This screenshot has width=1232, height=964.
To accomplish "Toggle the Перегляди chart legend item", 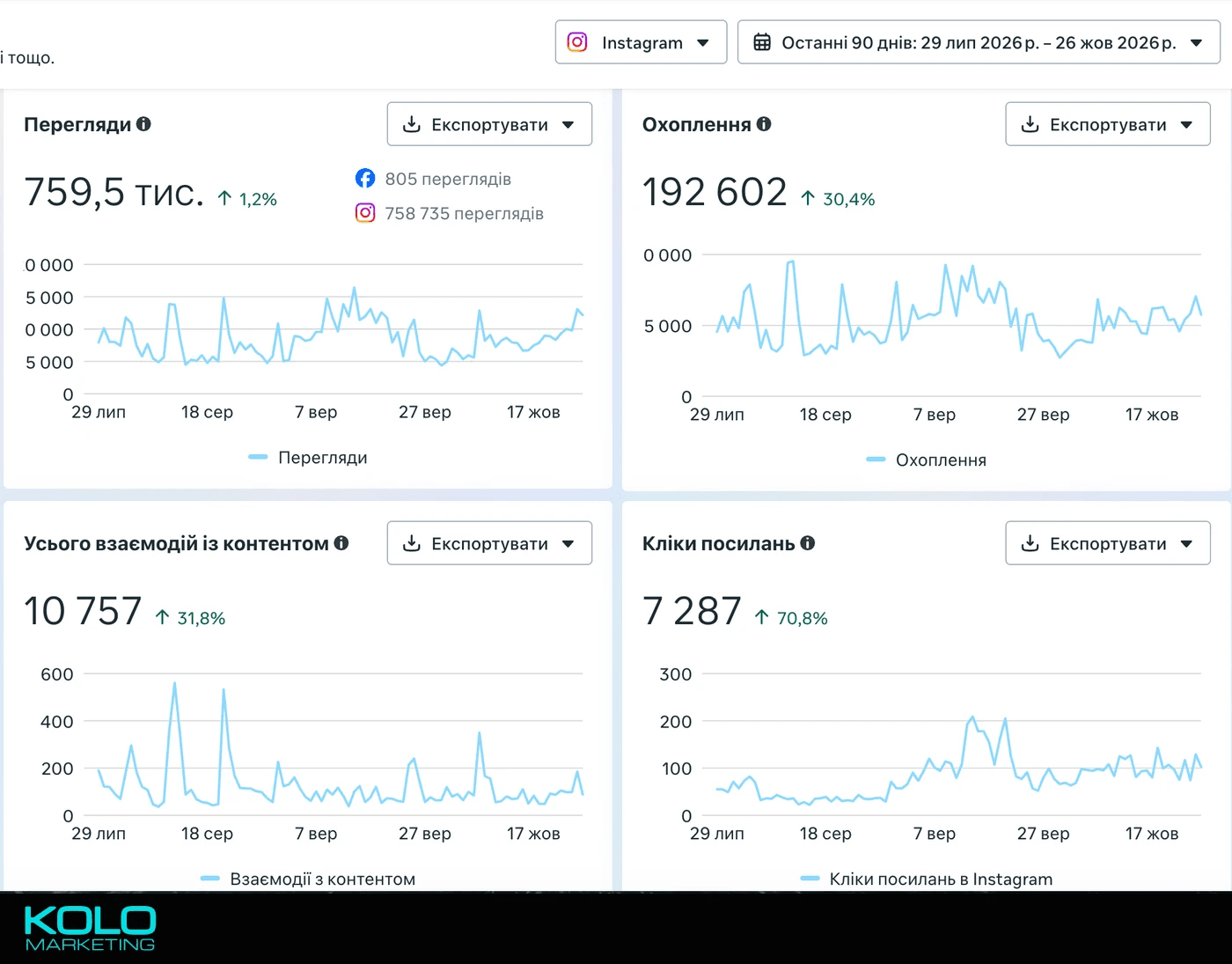I will [x=308, y=458].
